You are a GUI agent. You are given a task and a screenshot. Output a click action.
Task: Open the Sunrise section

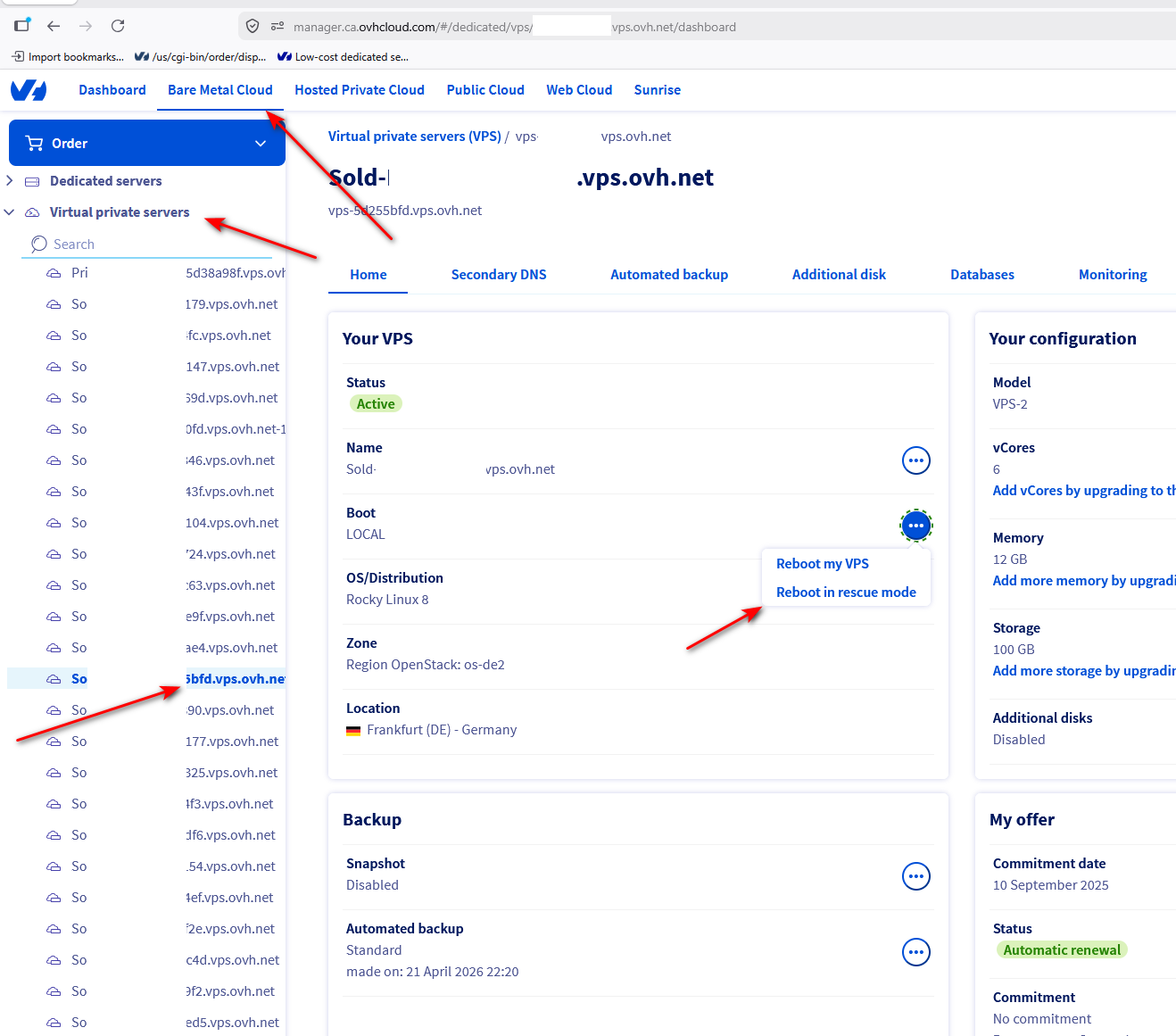[x=658, y=90]
